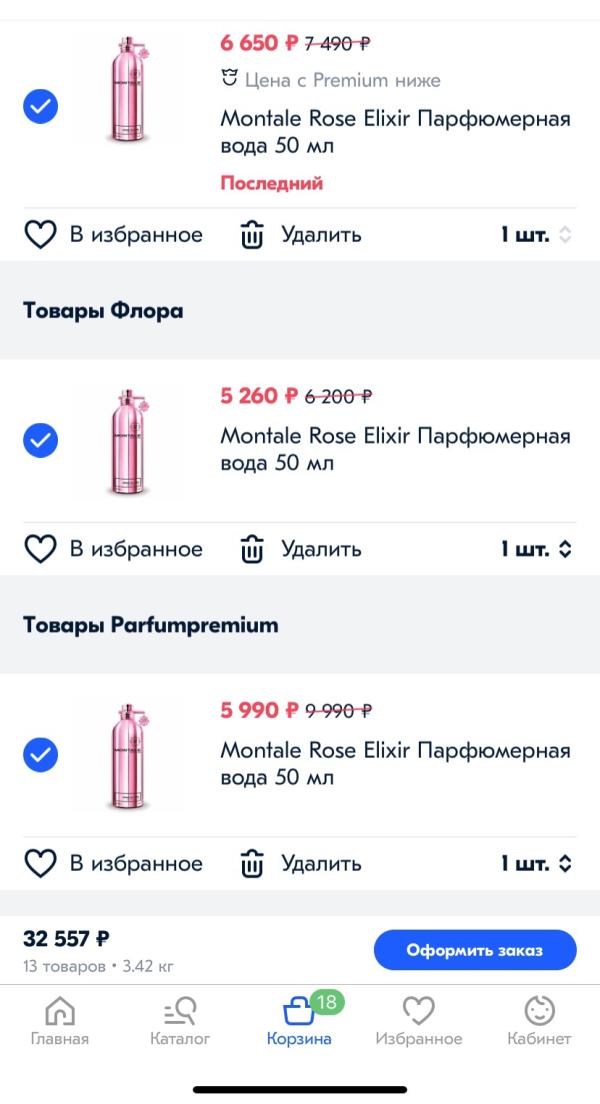Open the Главная home tab

click(x=60, y=1021)
